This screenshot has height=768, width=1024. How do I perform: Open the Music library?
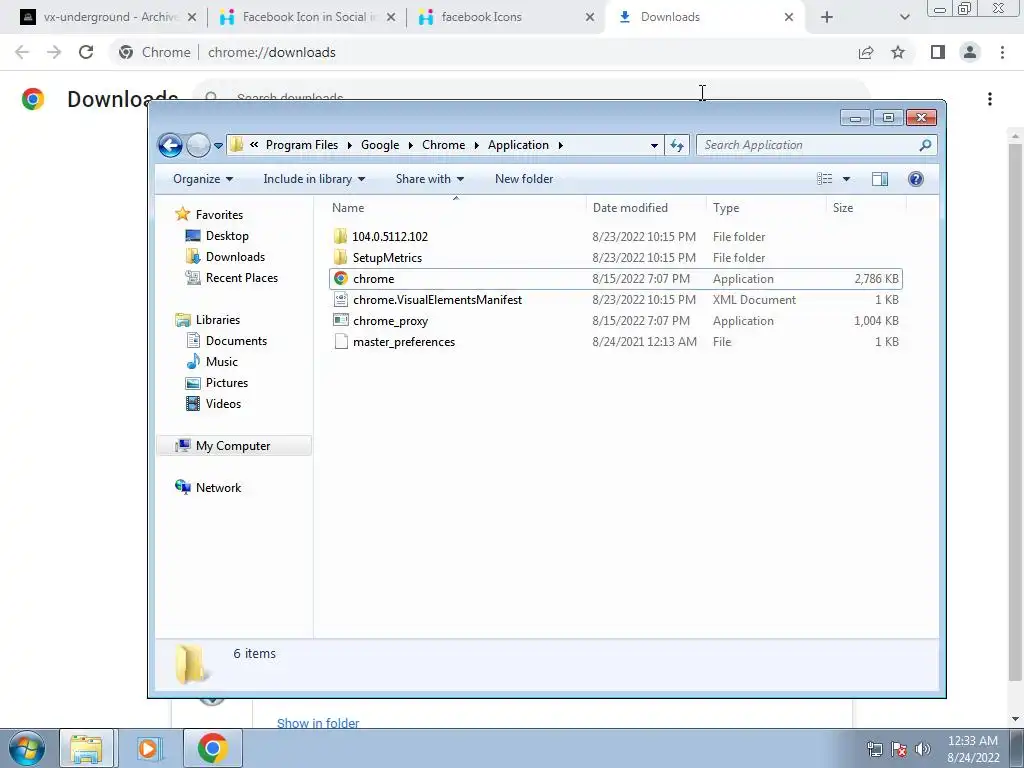221,361
